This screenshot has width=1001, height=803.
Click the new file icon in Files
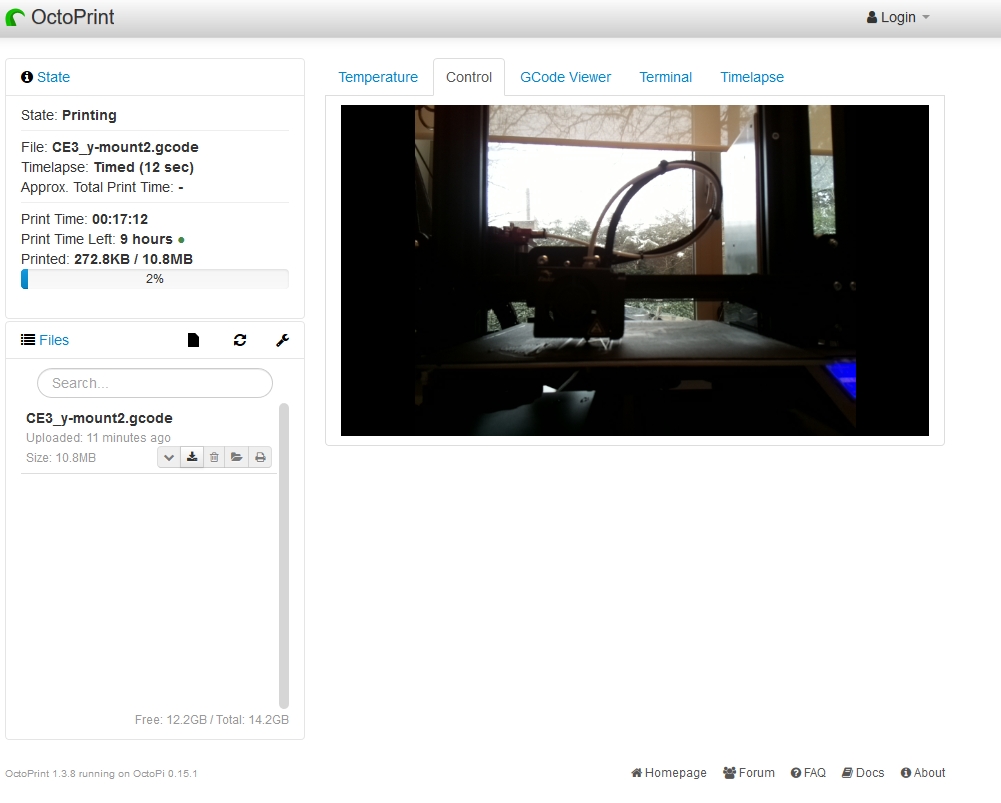coord(193,340)
